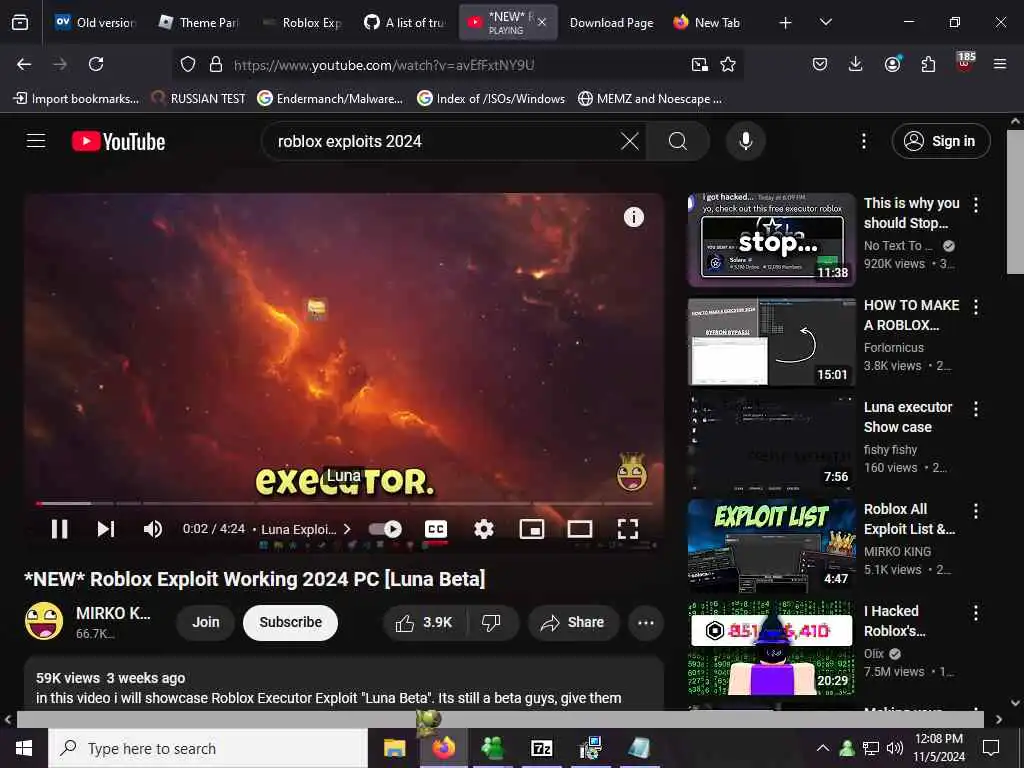The width and height of the screenshot is (1024, 768).
Task: Clear the YouTube search box text
Action: (630, 141)
